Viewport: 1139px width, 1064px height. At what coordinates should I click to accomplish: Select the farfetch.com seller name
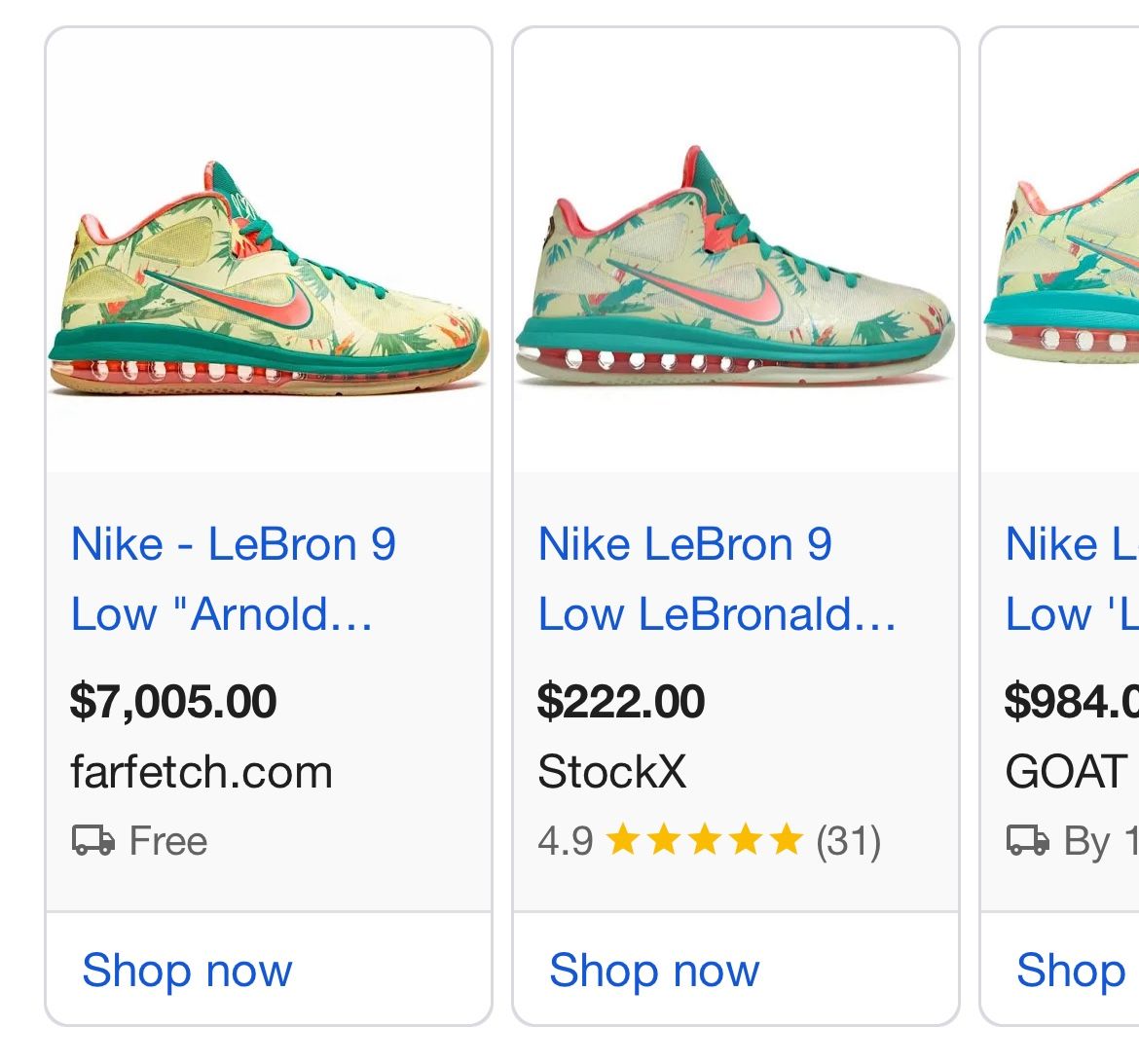(202, 772)
